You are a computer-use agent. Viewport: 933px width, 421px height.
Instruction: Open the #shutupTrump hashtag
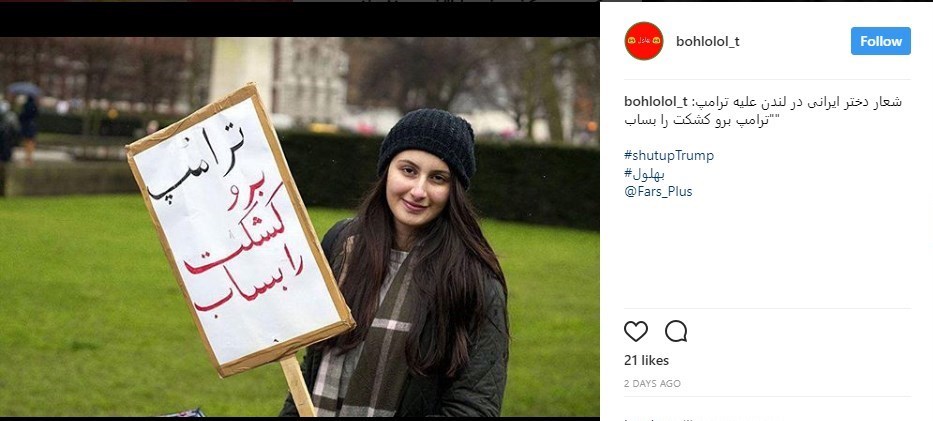[669, 156]
